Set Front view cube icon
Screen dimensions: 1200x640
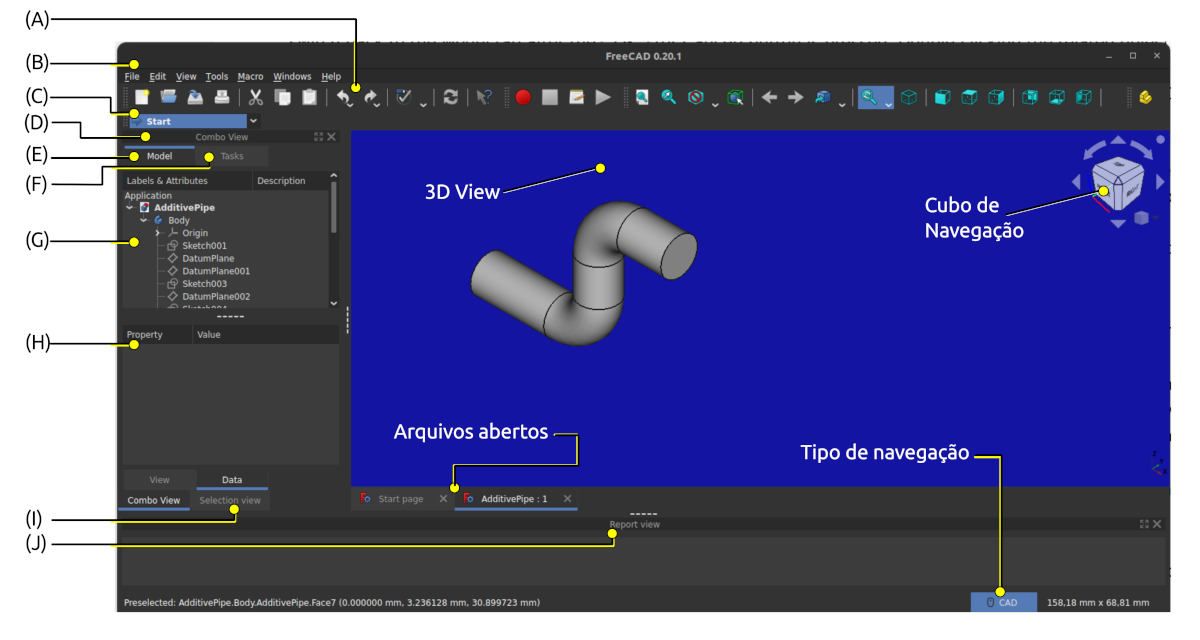coord(942,97)
